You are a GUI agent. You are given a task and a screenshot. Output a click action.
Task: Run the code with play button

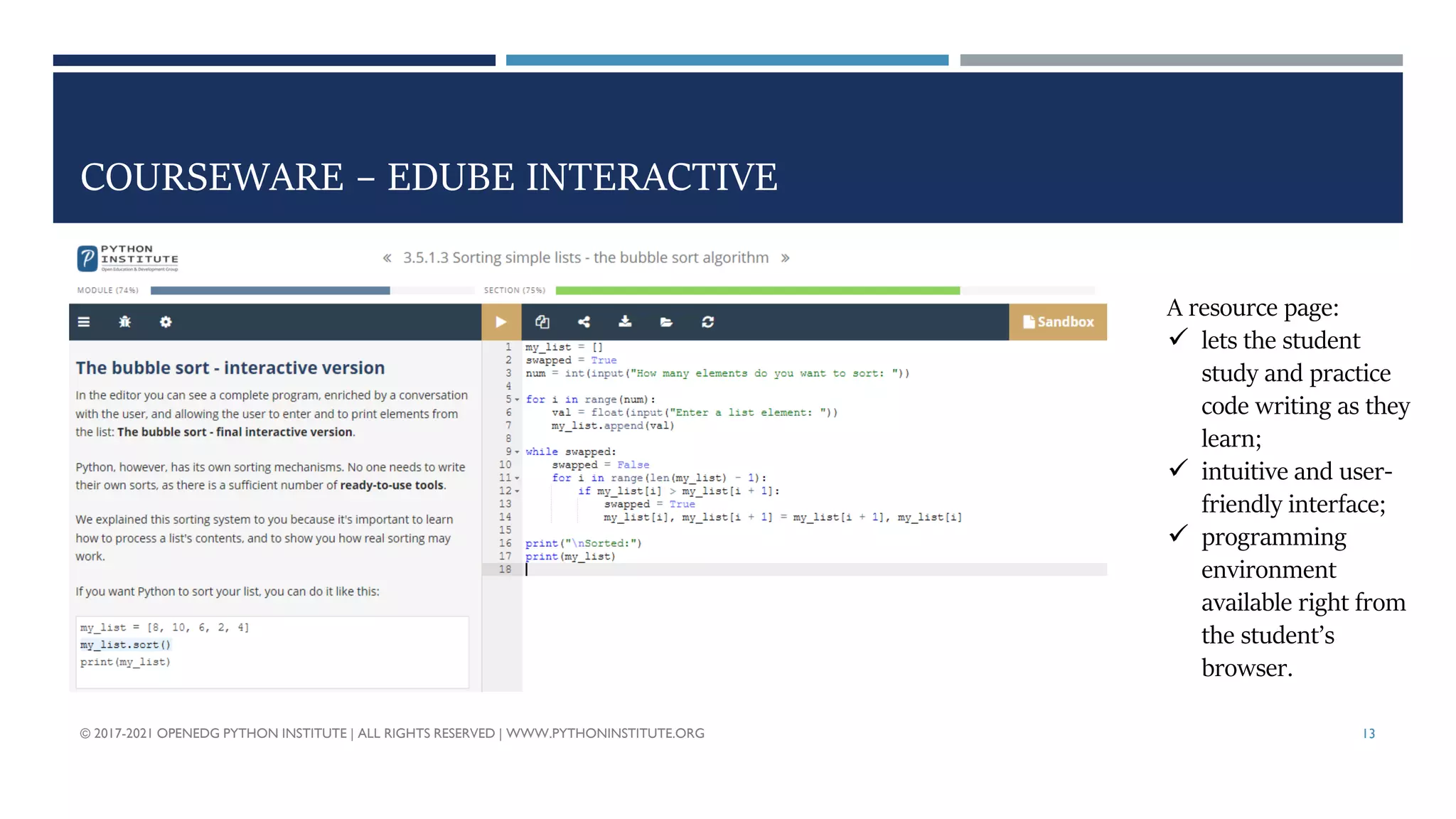501,322
